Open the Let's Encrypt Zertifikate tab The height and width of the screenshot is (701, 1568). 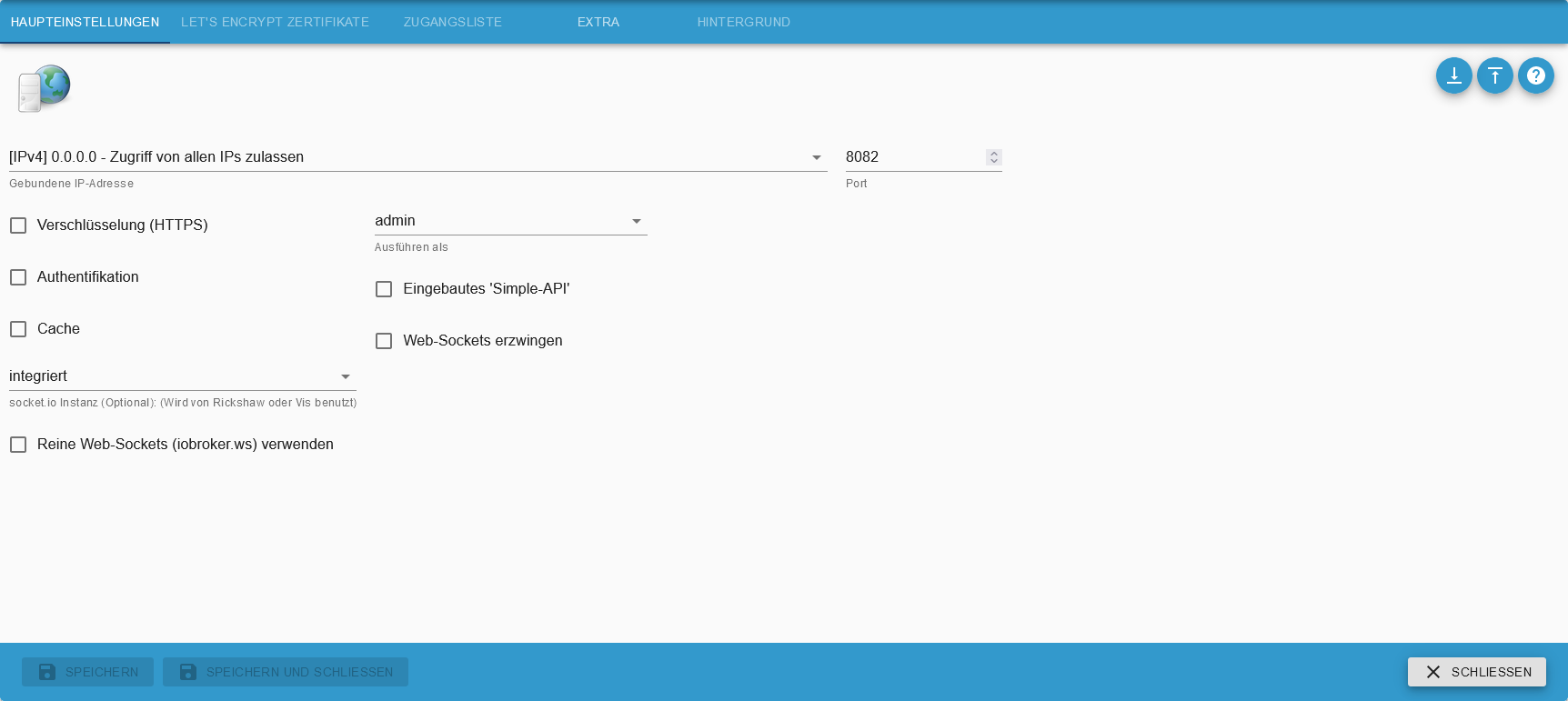[x=275, y=22]
